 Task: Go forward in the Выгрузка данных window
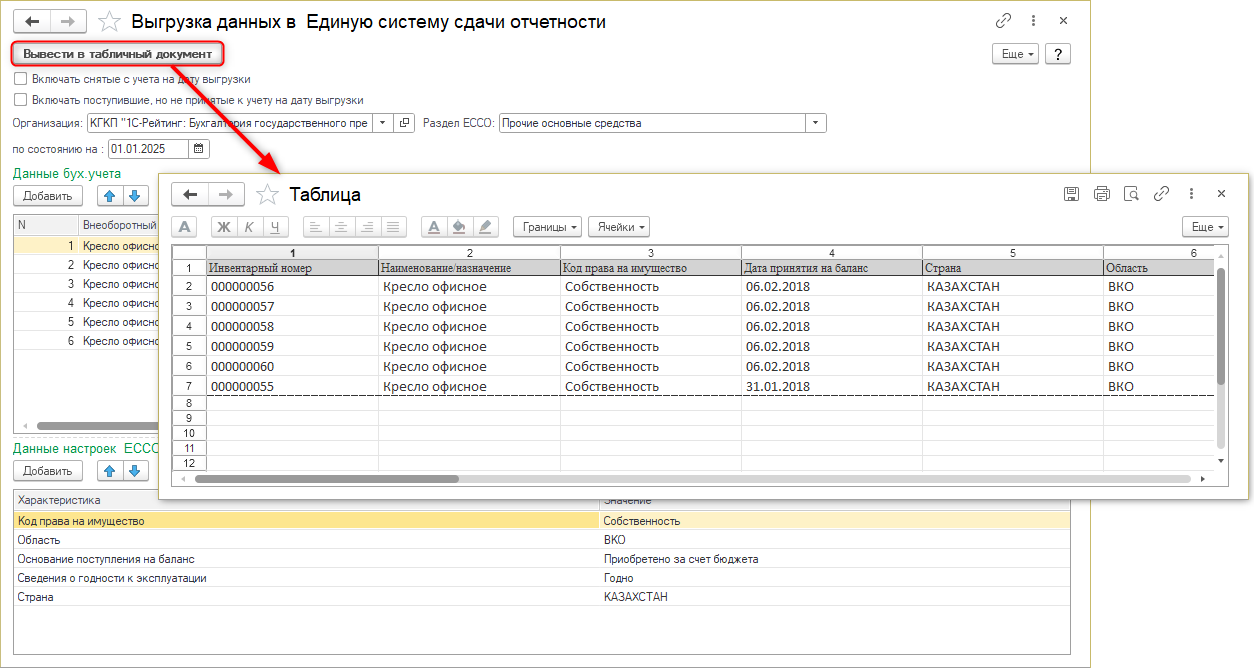tap(69, 21)
